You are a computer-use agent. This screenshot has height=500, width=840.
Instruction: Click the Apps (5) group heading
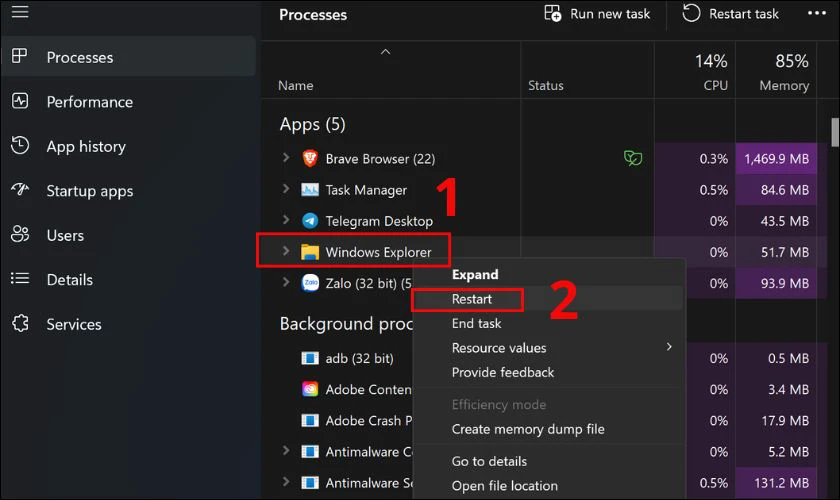pos(312,124)
